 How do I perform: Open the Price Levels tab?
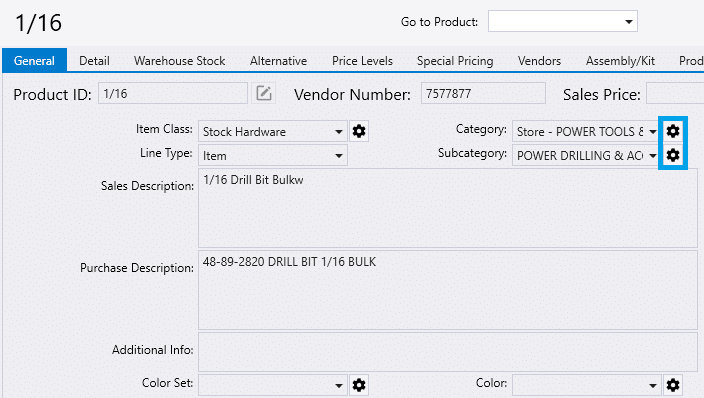[362, 61]
